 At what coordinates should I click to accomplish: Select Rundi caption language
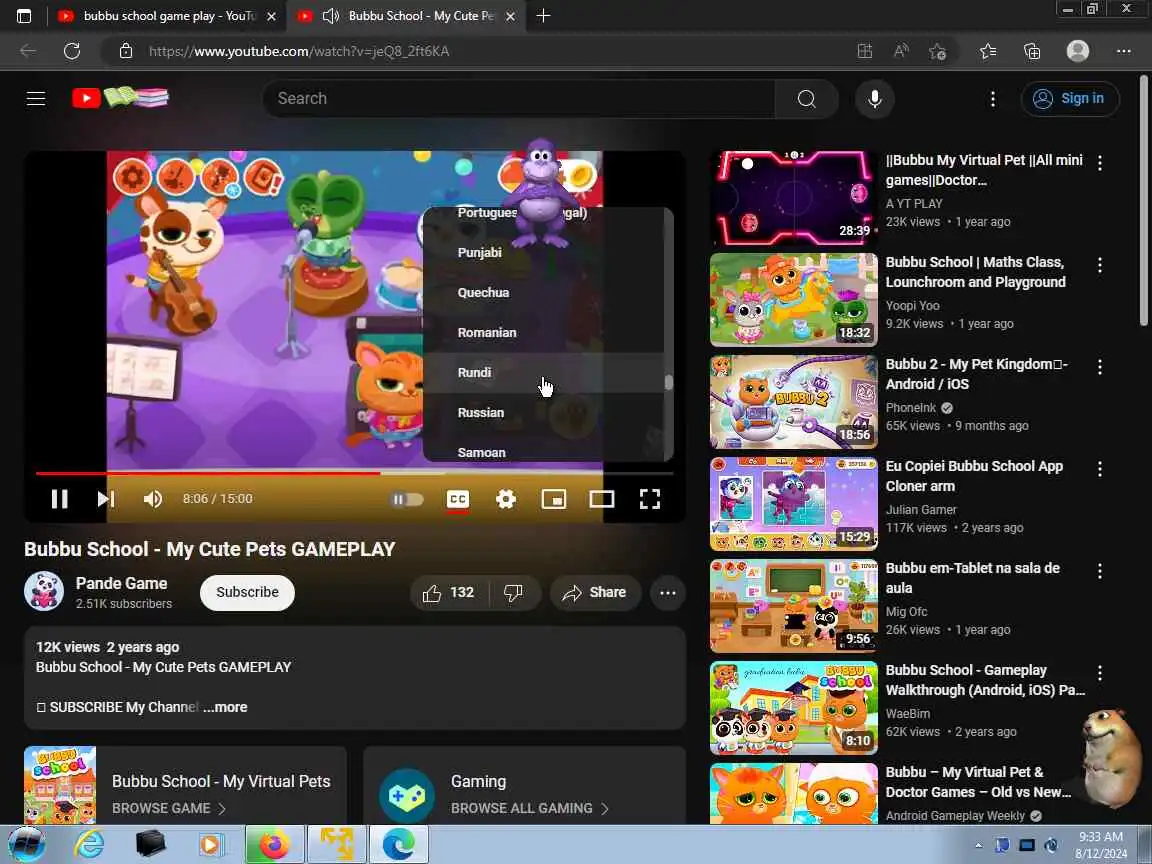tap(544, 372)
